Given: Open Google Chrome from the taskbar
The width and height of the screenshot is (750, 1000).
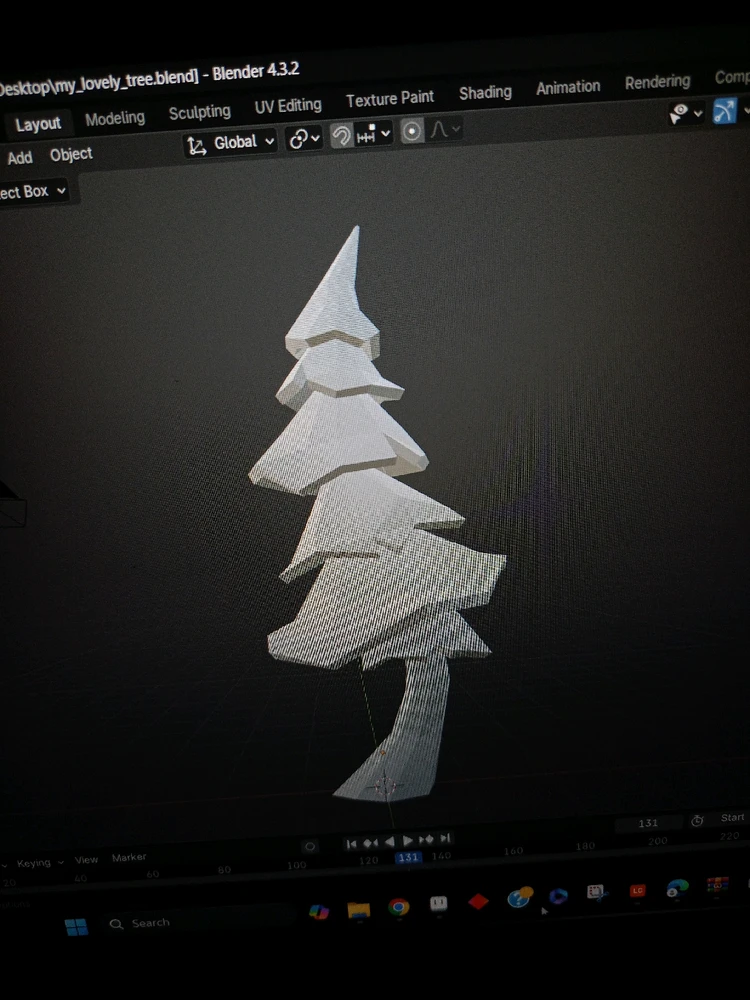Looking at the screenshot, I should [x=399, y=907].
